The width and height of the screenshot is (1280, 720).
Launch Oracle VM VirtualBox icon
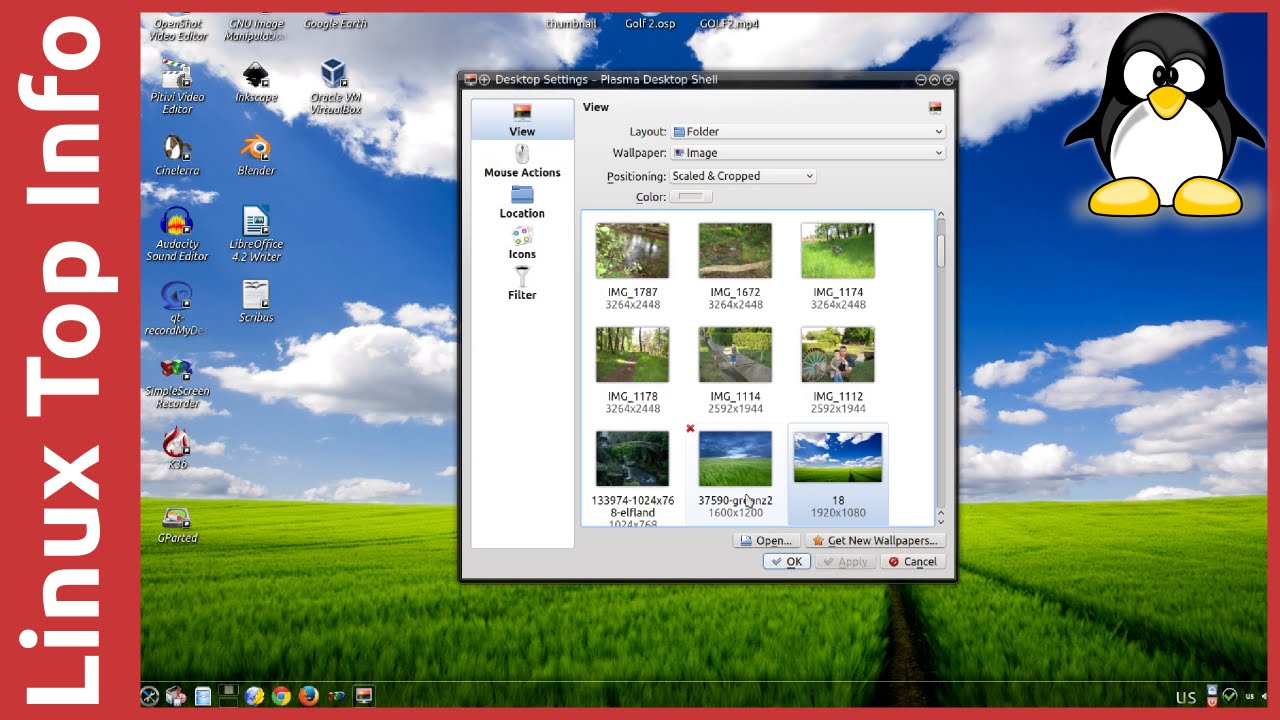335,85
